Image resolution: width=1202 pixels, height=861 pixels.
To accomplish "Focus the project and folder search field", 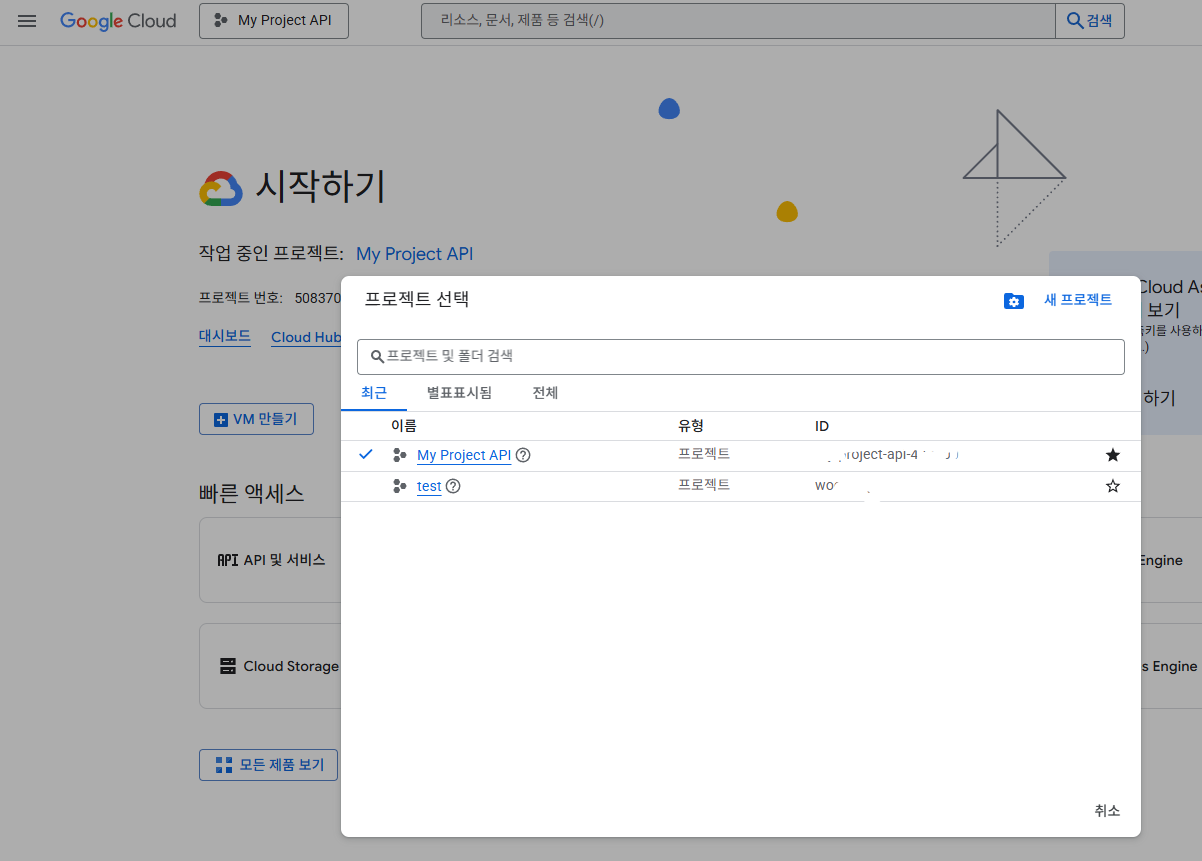I will [x=741, y=356].
